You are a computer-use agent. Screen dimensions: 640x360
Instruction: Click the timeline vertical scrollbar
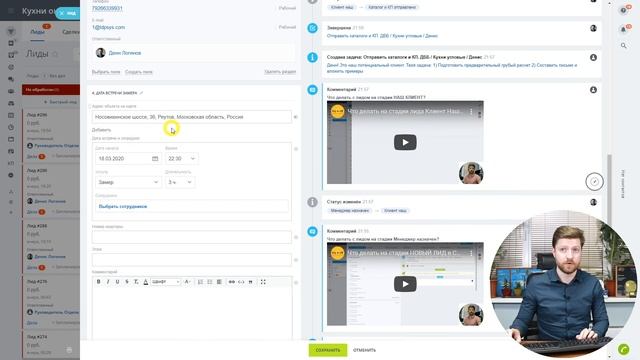(610, 189)
